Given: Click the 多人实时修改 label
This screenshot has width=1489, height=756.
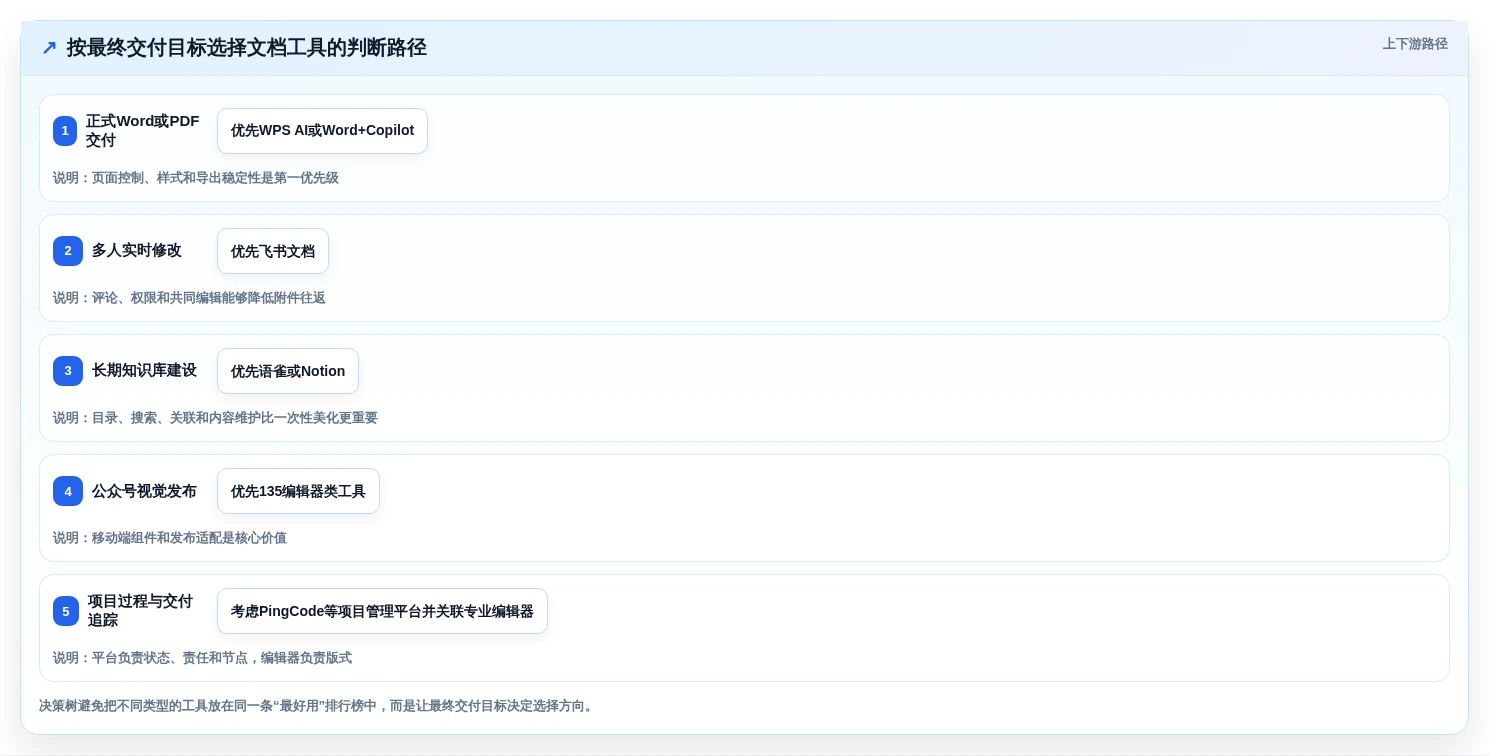Looking at the screenshot, I should coord(137,251).
